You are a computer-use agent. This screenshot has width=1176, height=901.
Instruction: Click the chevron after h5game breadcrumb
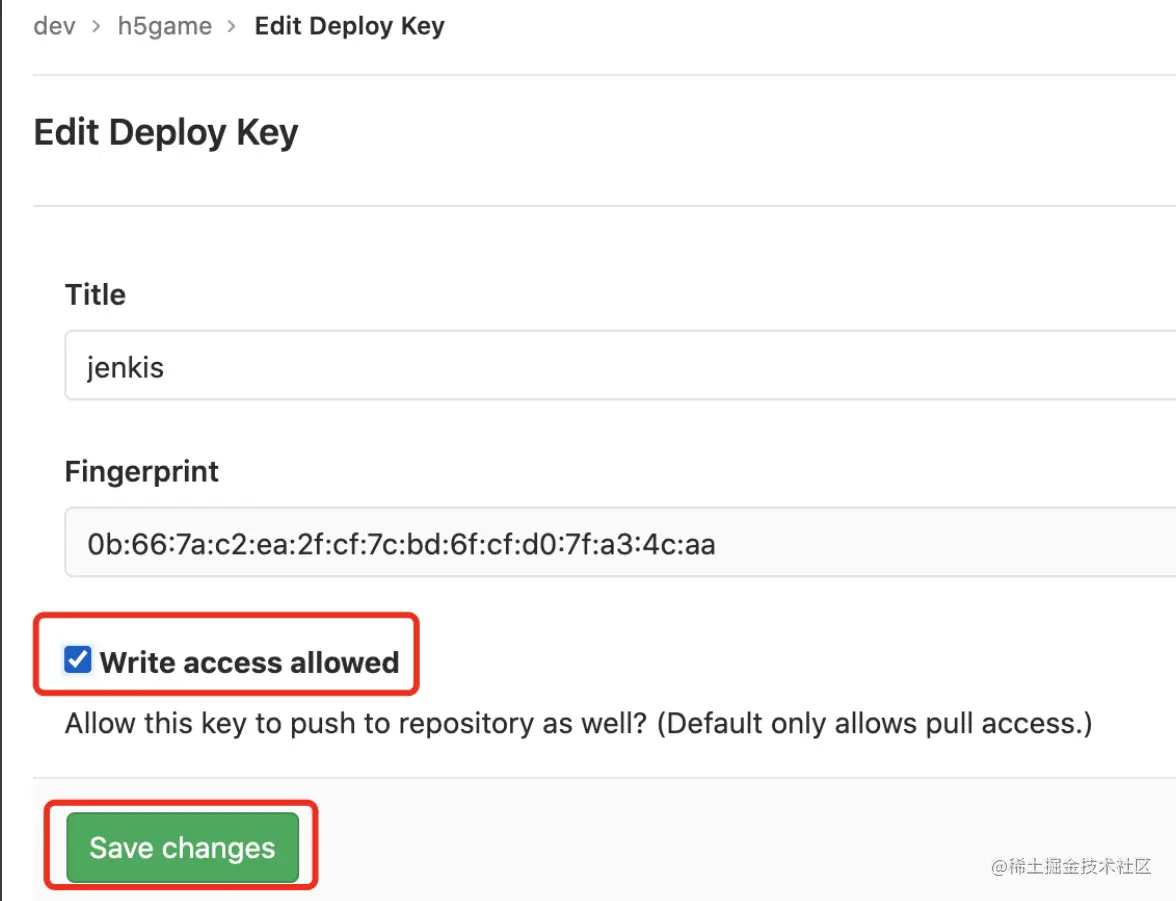(x=233, y=27)
